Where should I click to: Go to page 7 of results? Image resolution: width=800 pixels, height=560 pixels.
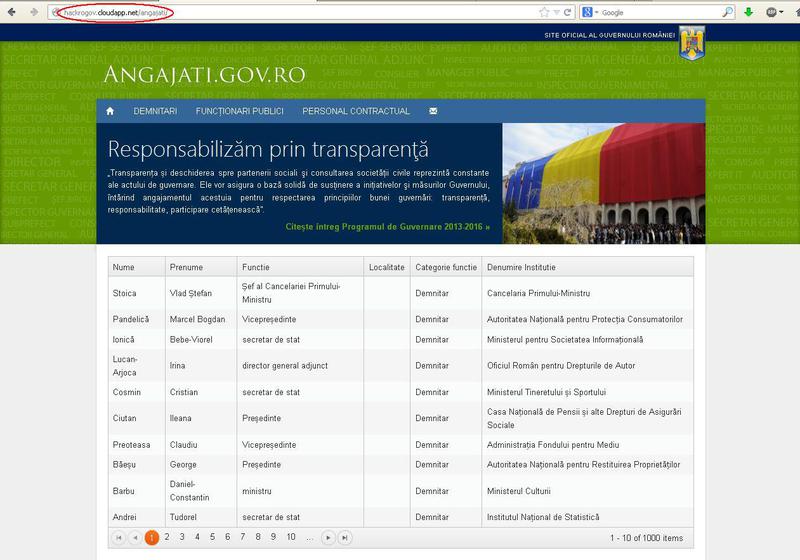point(243,537)
